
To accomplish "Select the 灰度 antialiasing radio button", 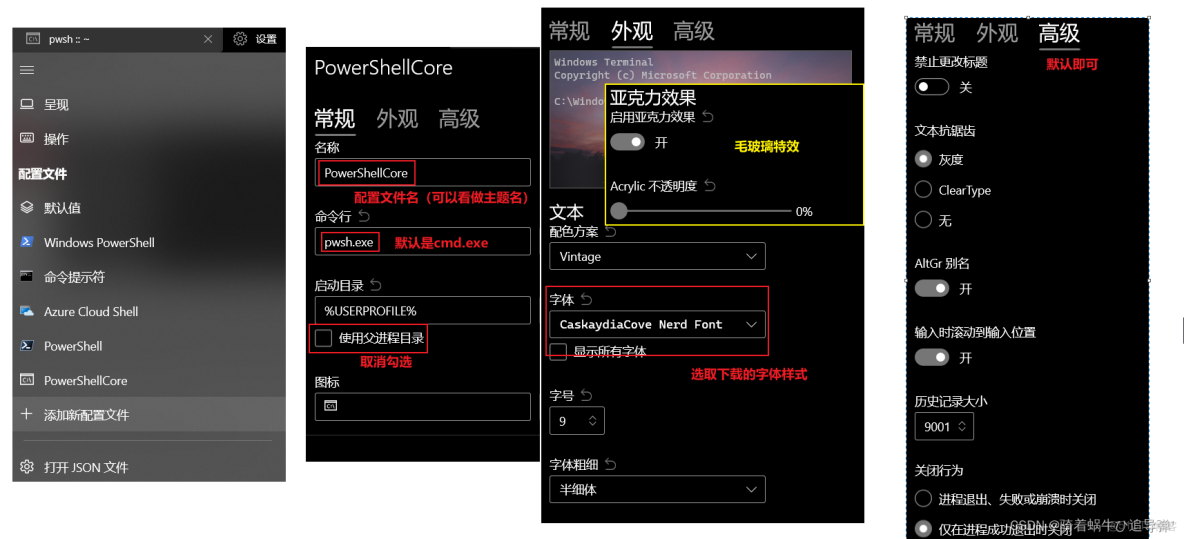I will (x=923, y=159).
